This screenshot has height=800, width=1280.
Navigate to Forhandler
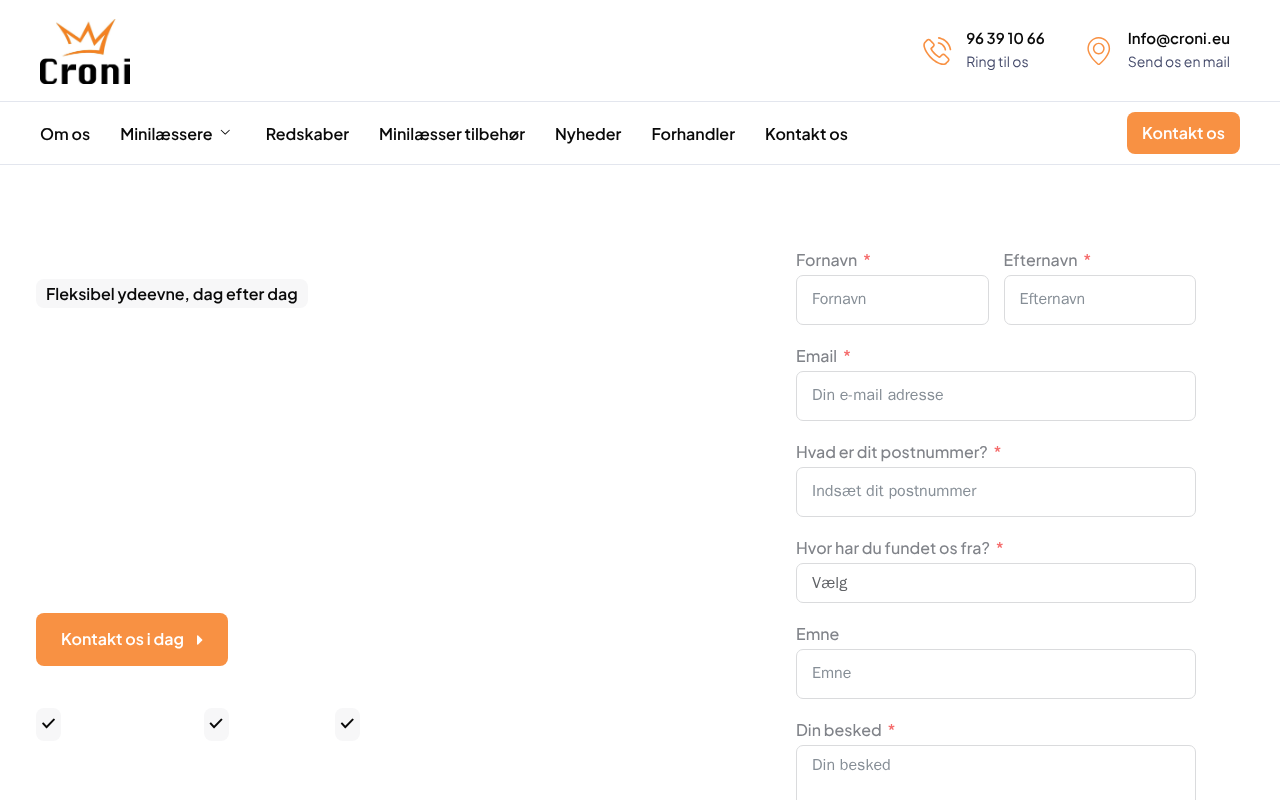693,134
